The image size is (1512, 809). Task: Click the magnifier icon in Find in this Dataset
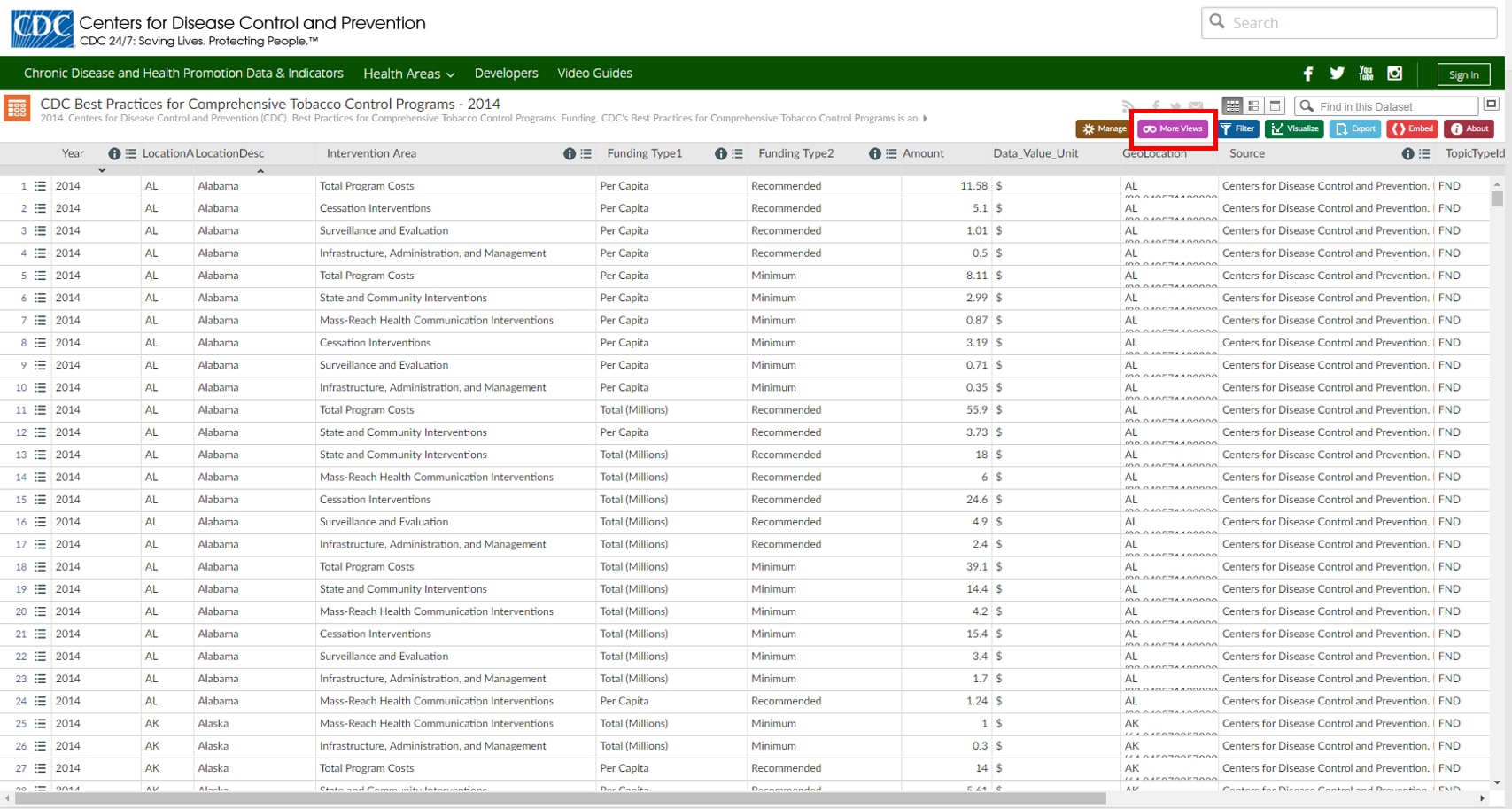pos(1307,106)
